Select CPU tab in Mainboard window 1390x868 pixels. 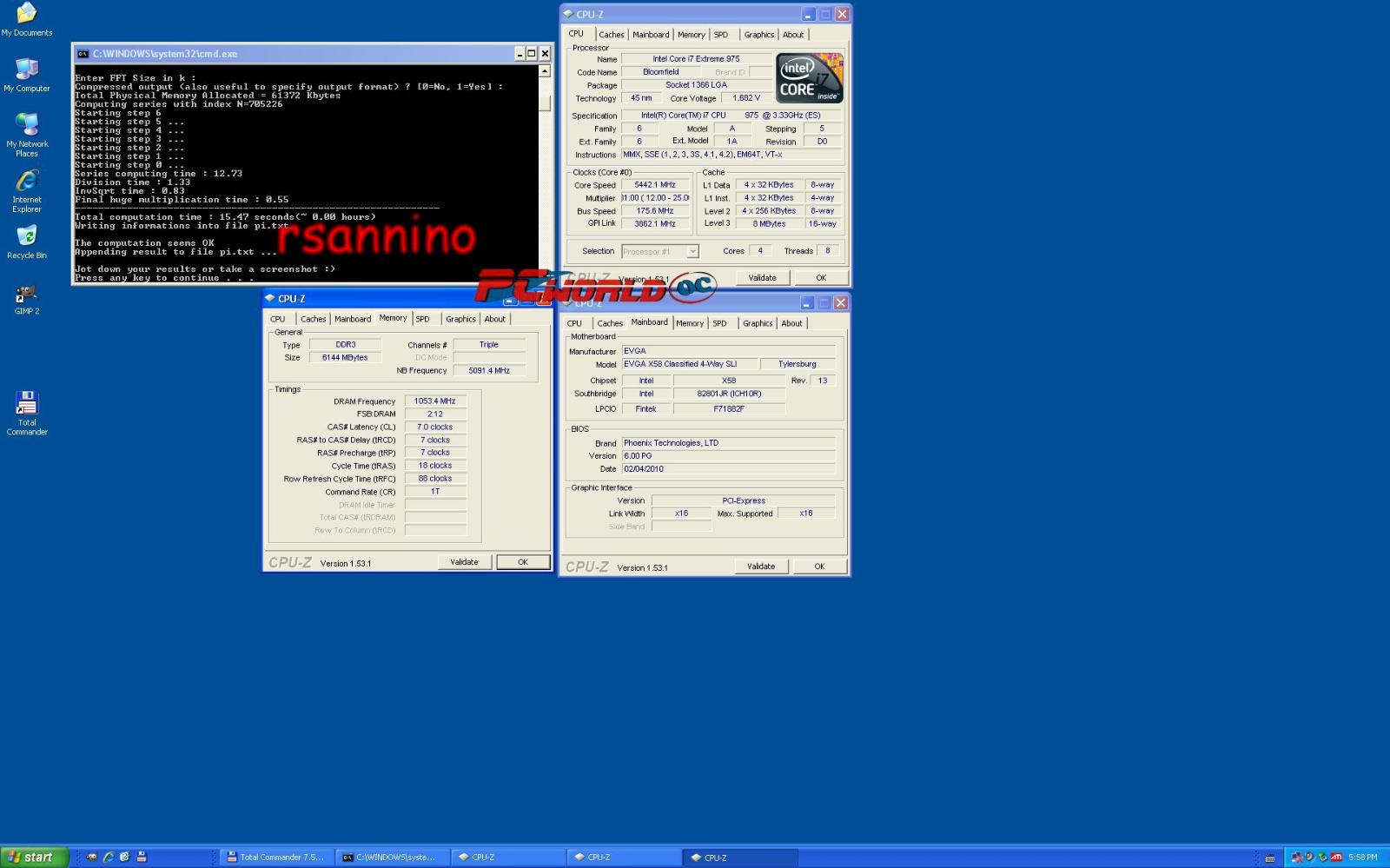click(x=575, y=323)
